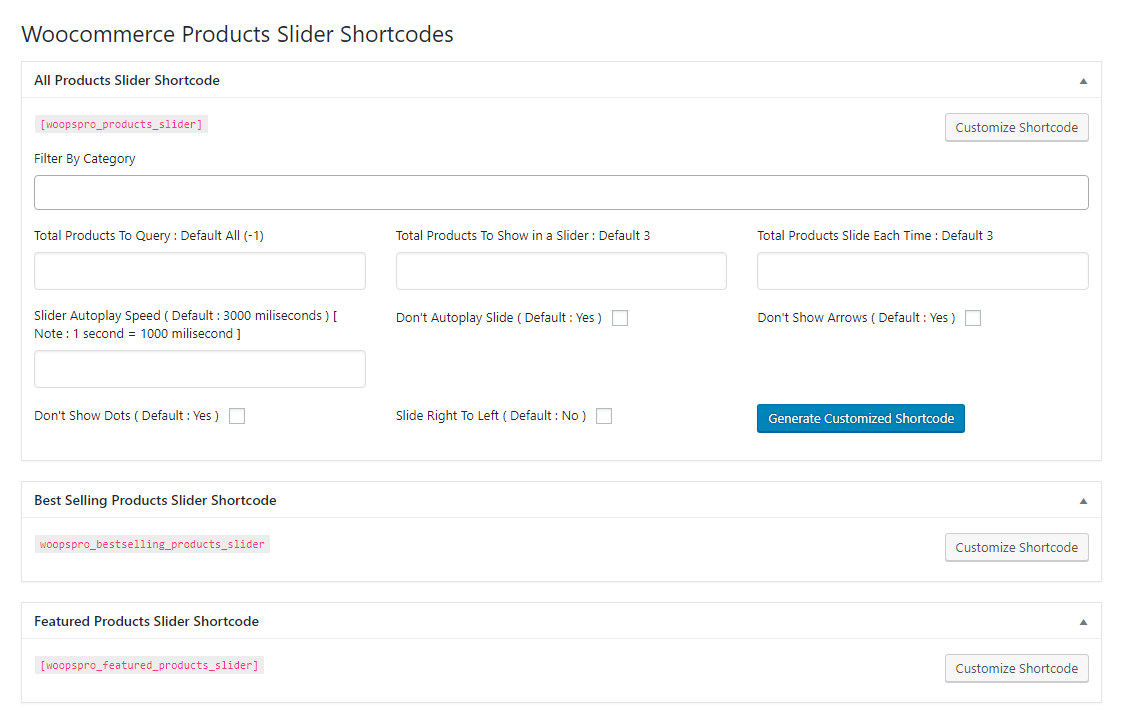Screen dimensions: 1134x718
Task: Click the [woopspro_featured_products_slider] shortcode text
Action: pos(149,666)
